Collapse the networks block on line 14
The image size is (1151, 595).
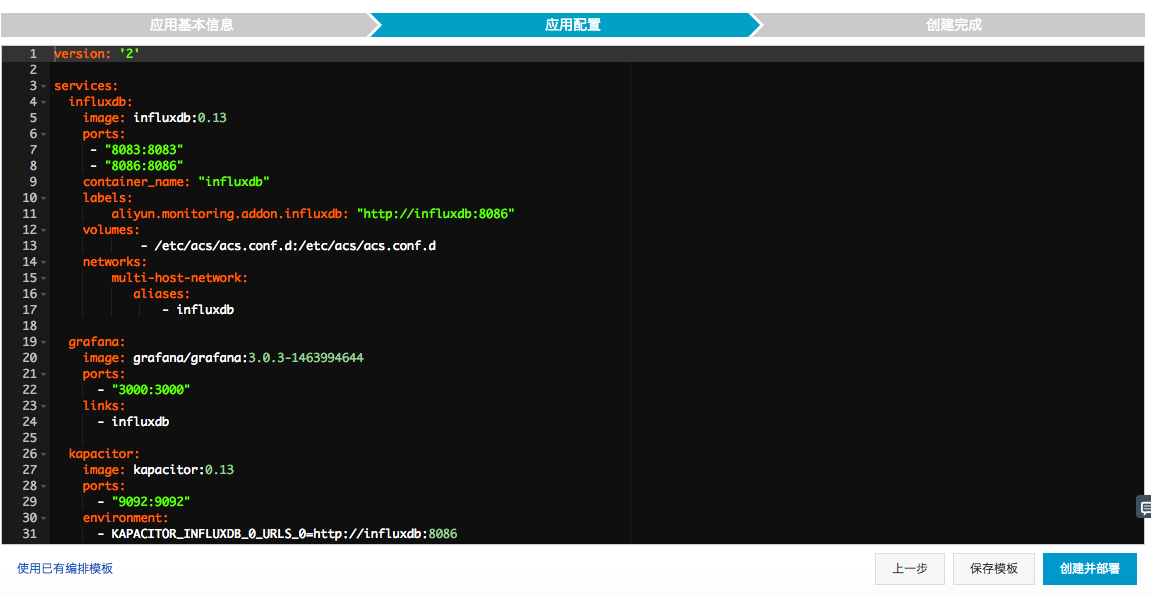pos(45,261)
